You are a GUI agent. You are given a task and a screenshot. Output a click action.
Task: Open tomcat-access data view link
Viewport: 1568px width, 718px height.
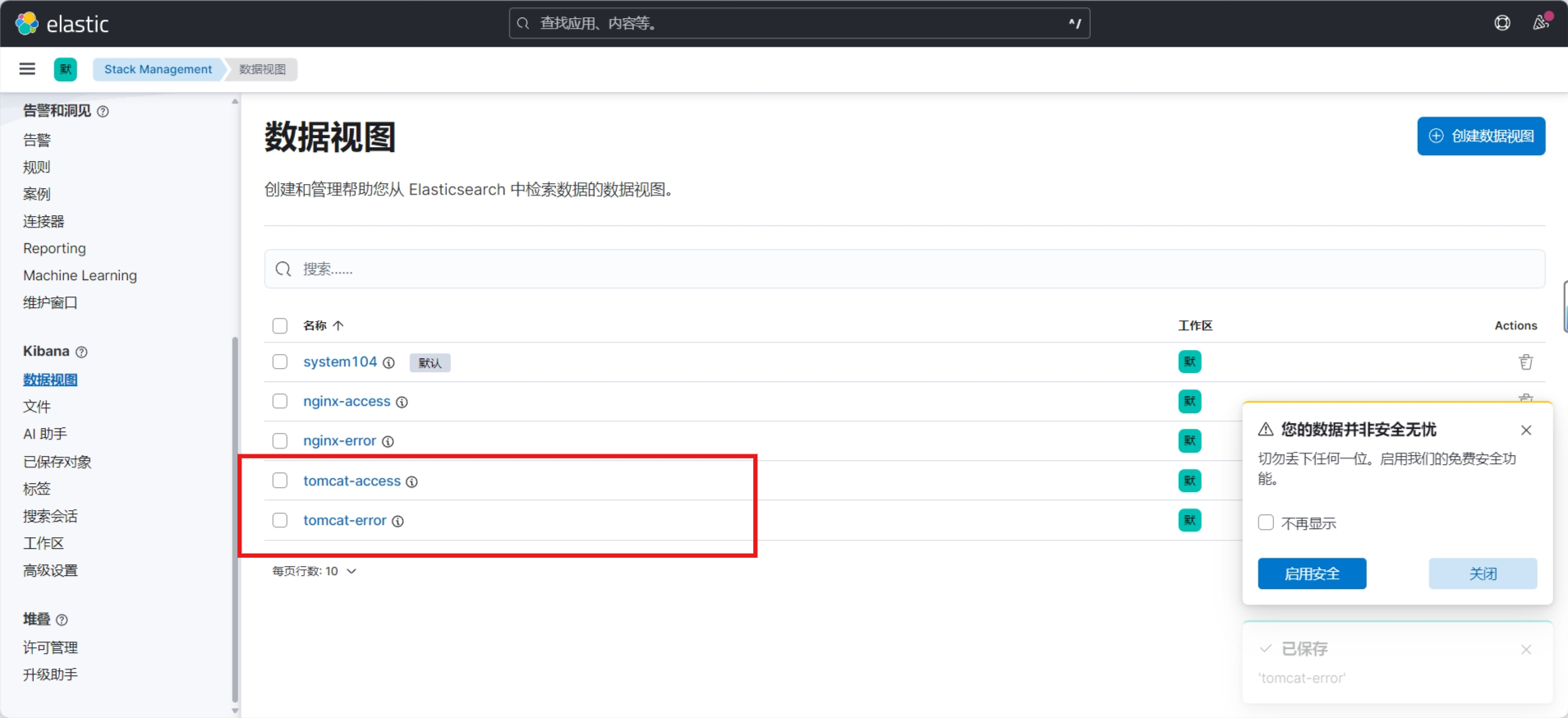[352, 481]
